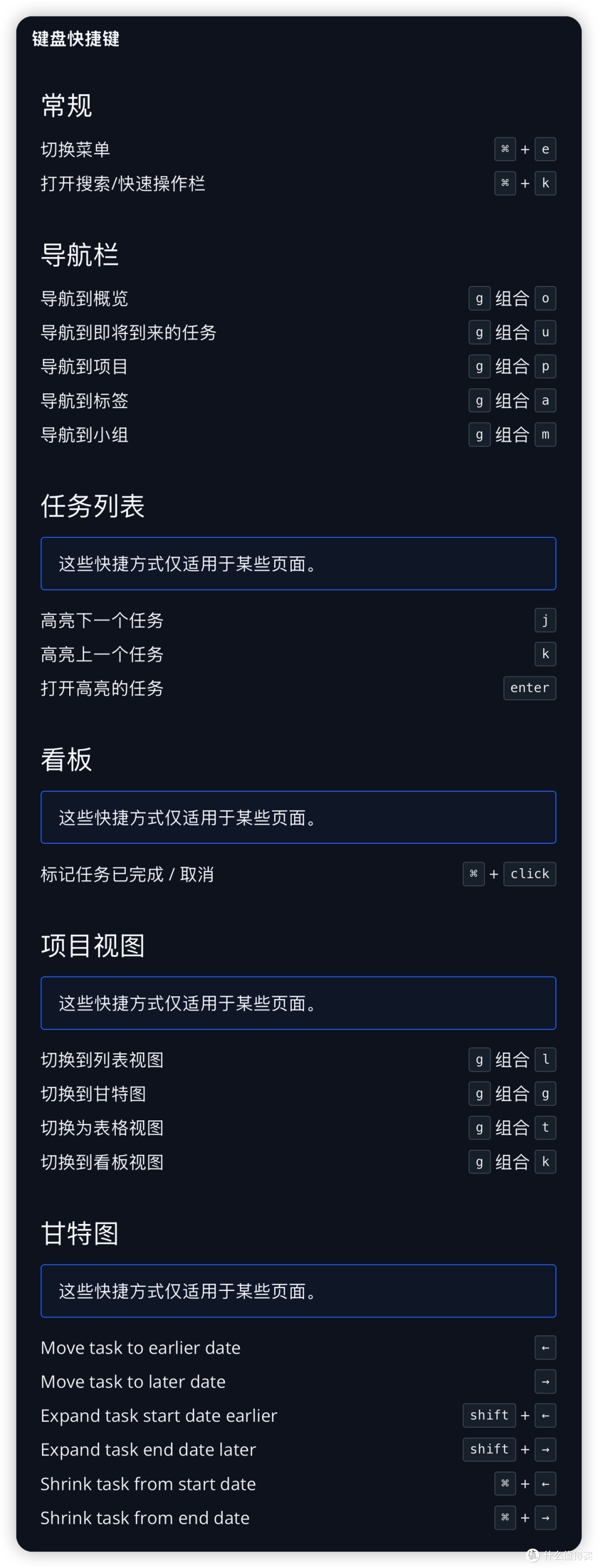Click the 'e' key badge for 切换菜单
This screenshot has height=1568, width=598.
545,149
